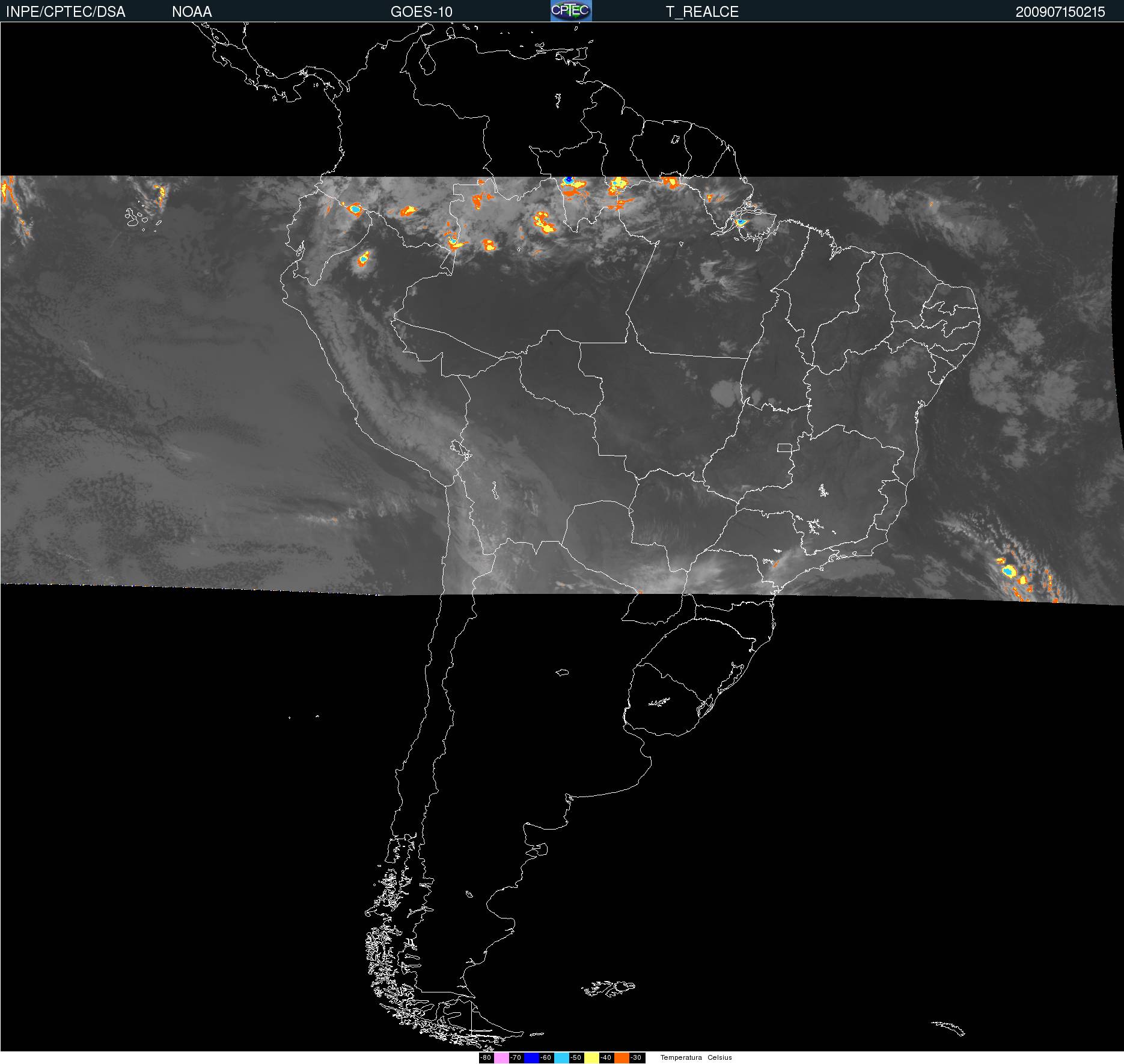Viewport: 1124px width, 1064px height.
Task: Select the light blue legend color swatch
Action: pos(561,1057)
